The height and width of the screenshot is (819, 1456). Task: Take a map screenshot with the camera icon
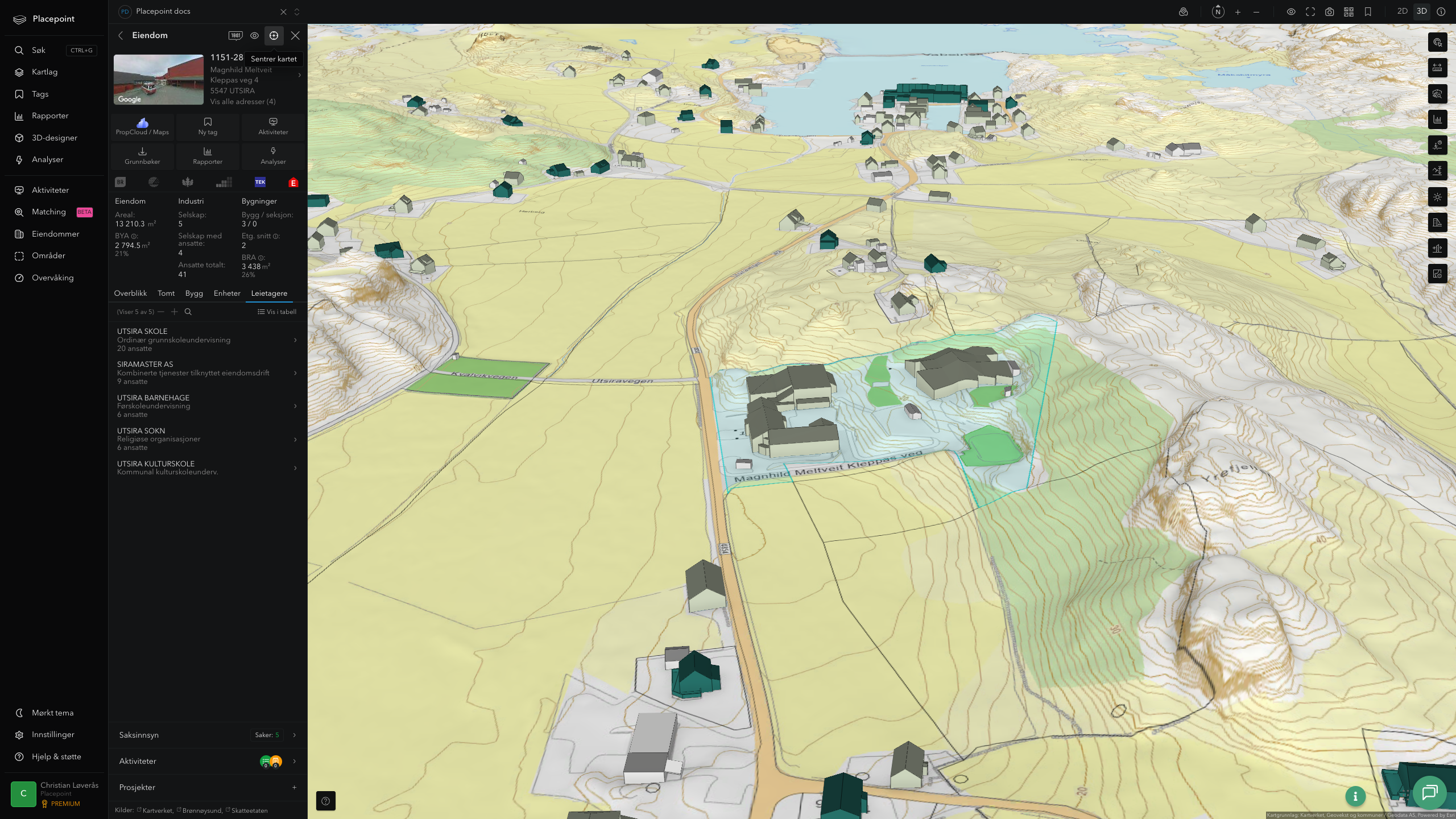pos(1329,11)
